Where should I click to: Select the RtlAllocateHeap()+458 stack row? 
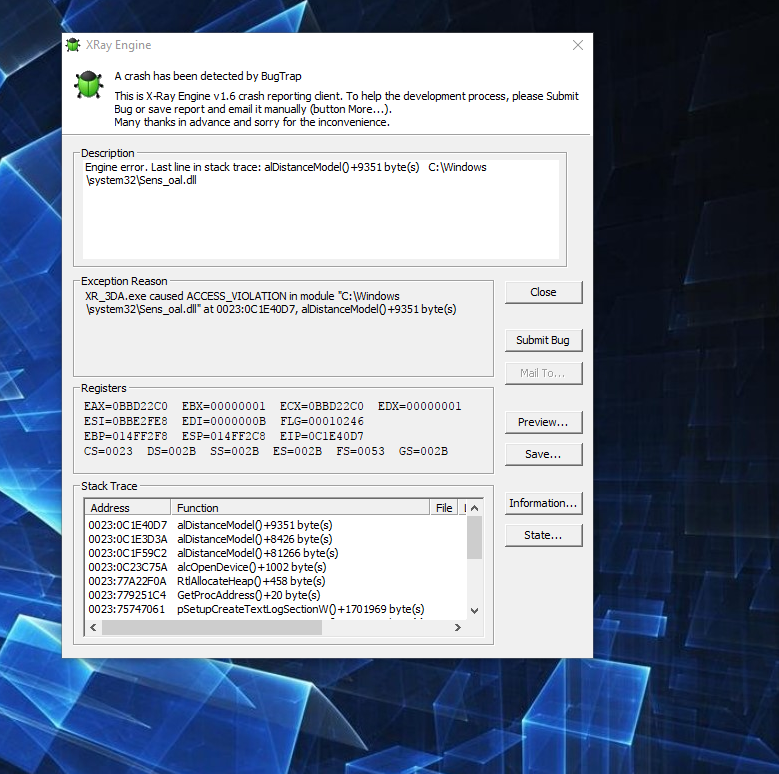276,581
